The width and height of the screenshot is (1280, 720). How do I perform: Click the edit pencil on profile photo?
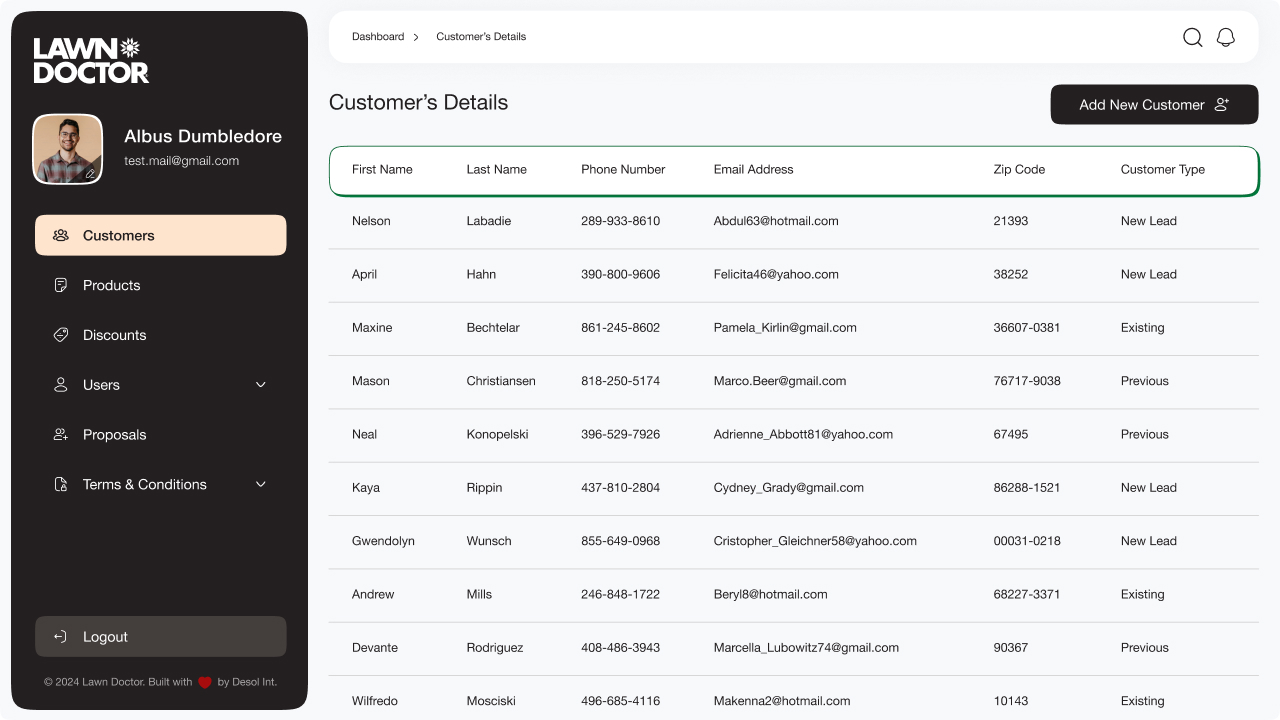[90, 173]
